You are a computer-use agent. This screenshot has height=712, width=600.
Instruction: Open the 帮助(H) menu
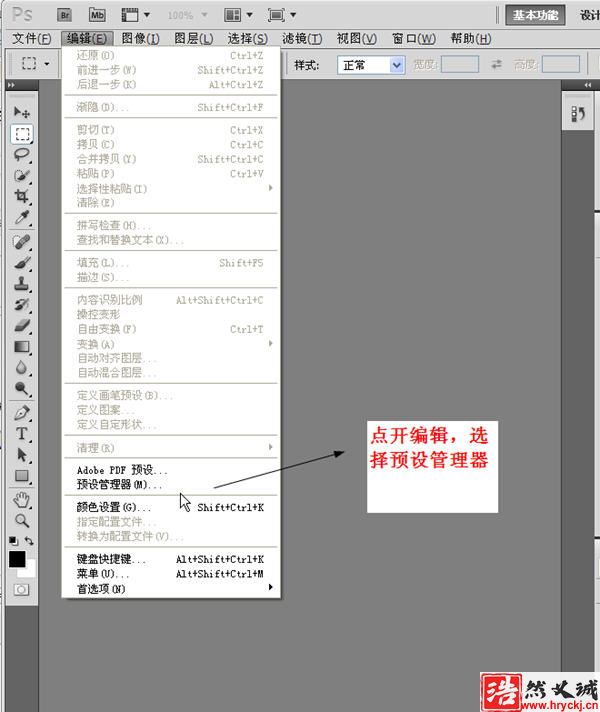point(471,39)
